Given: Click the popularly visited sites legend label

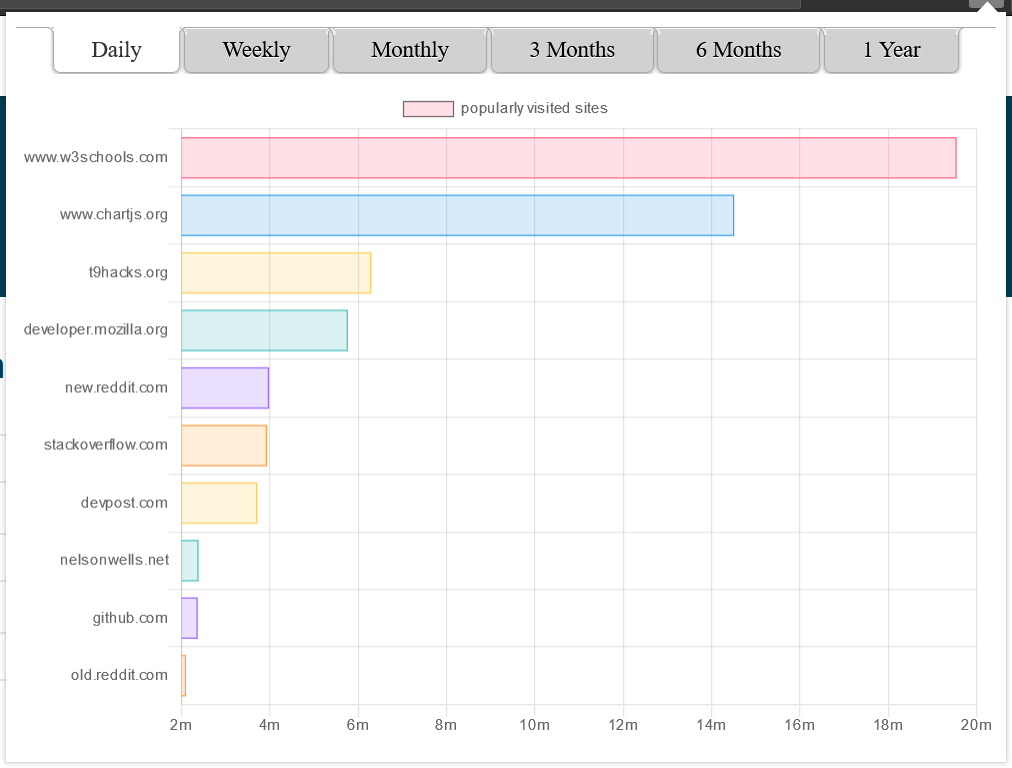Looking at the screenshot, I should 534,108.
